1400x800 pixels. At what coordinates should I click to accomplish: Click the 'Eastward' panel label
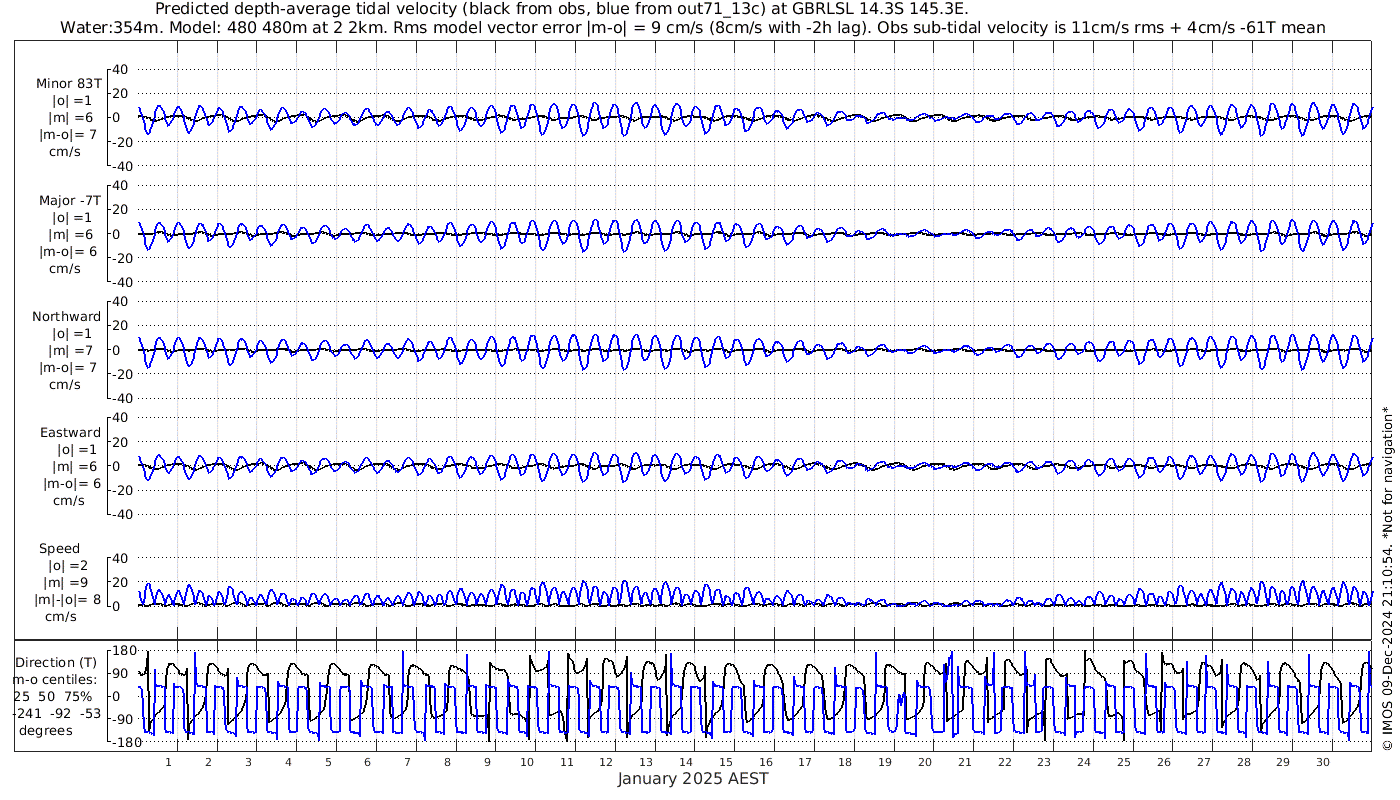[70, 433]
